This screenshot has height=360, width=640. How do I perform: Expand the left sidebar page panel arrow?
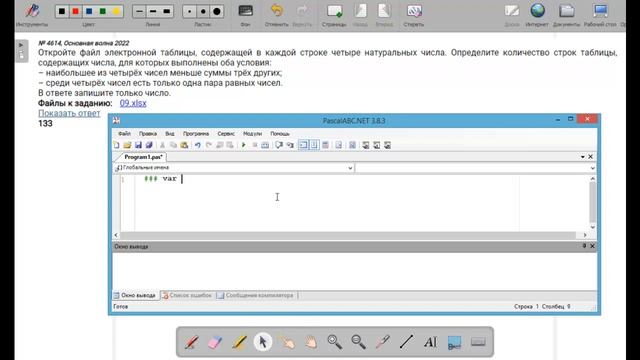coord(21,45)
